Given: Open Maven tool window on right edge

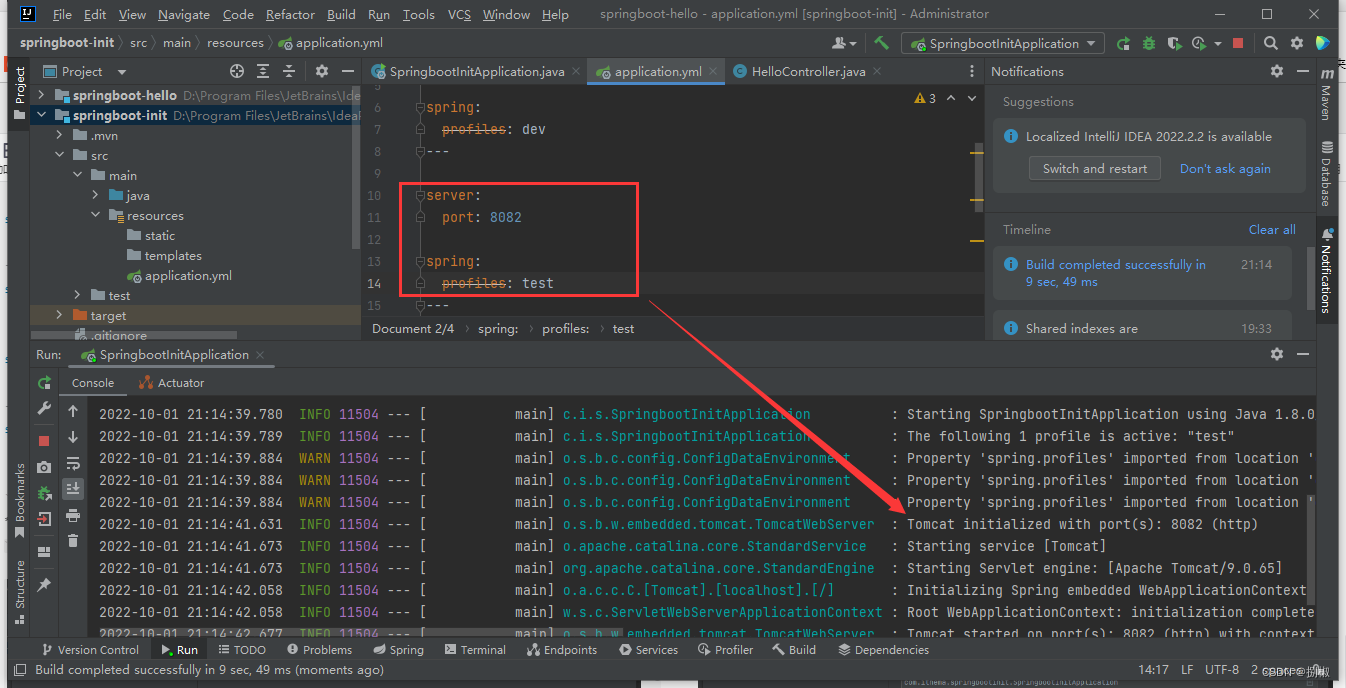Looking at the screenshot, I should pyautogui.click(x=1327, y=95).
